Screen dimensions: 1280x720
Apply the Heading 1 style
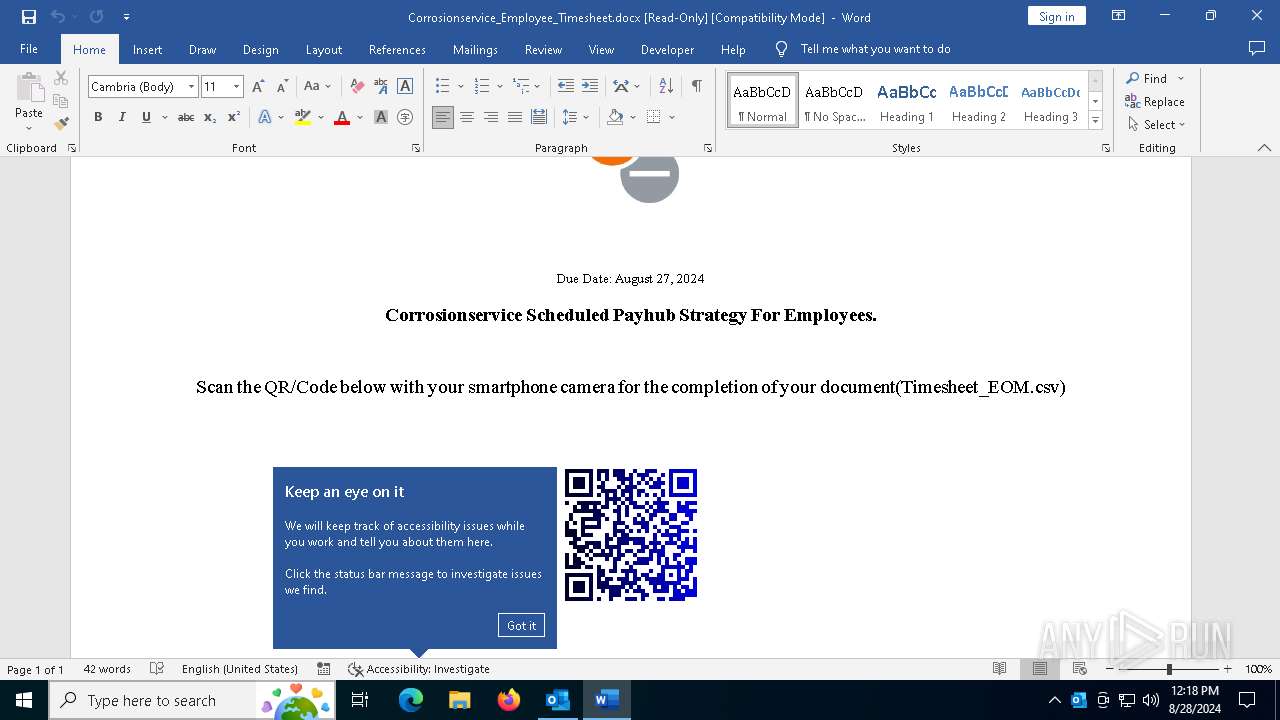(907, 101)
